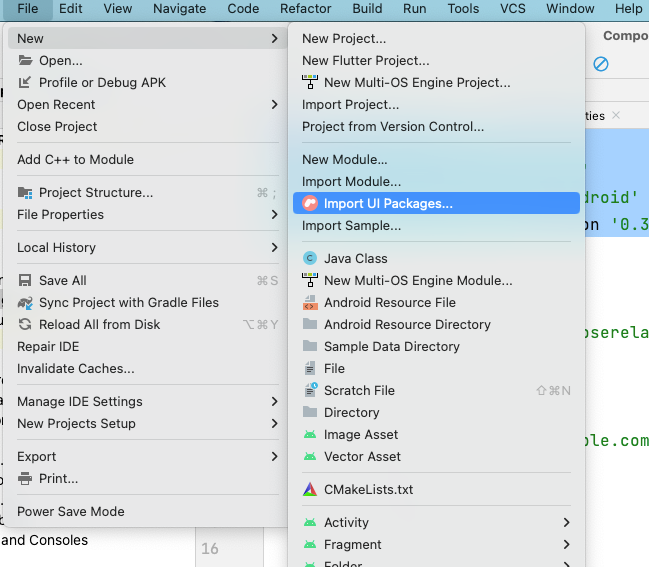Open the VCS menu

click(512, 9)
